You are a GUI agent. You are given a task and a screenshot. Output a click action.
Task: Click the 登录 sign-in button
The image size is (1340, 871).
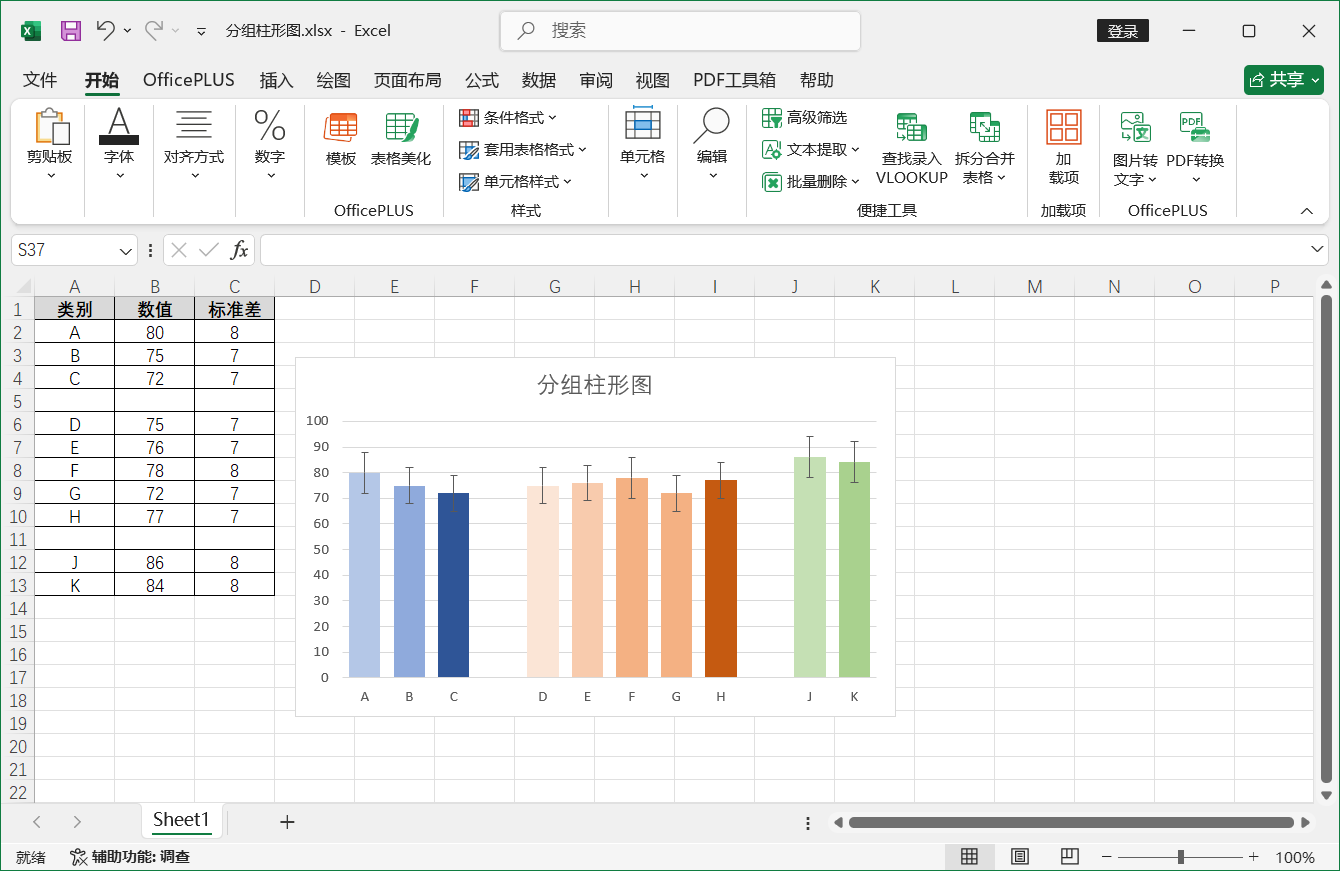(1122, 30)
